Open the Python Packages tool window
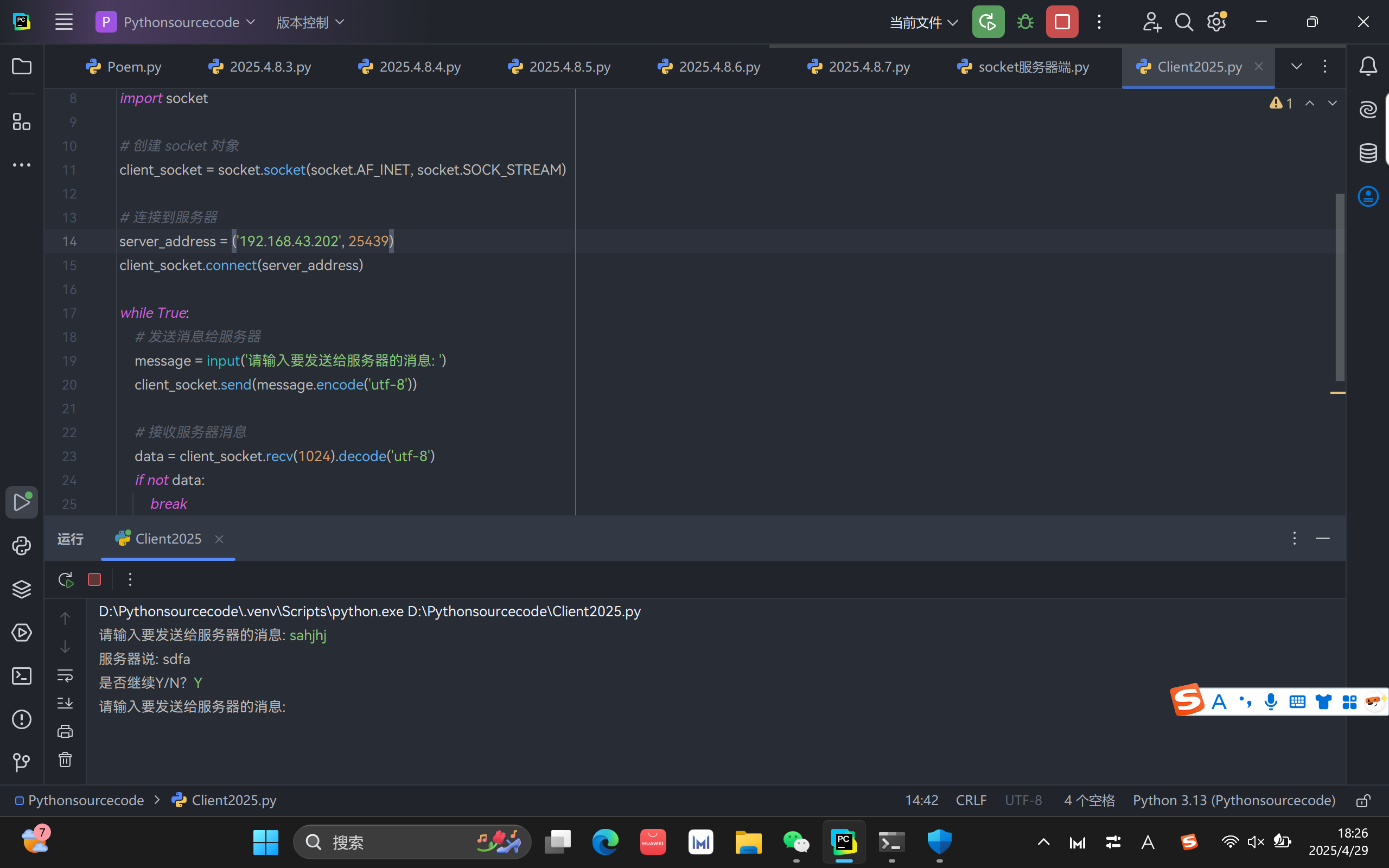This screenshot has height=868, width=1389. point(21,589)
